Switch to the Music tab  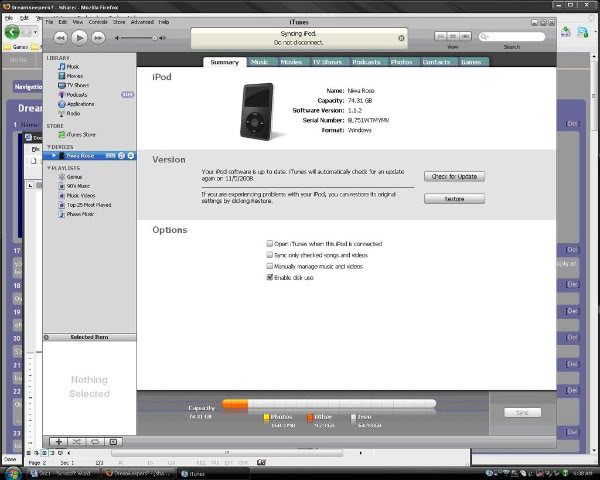(x=259, y=62)
